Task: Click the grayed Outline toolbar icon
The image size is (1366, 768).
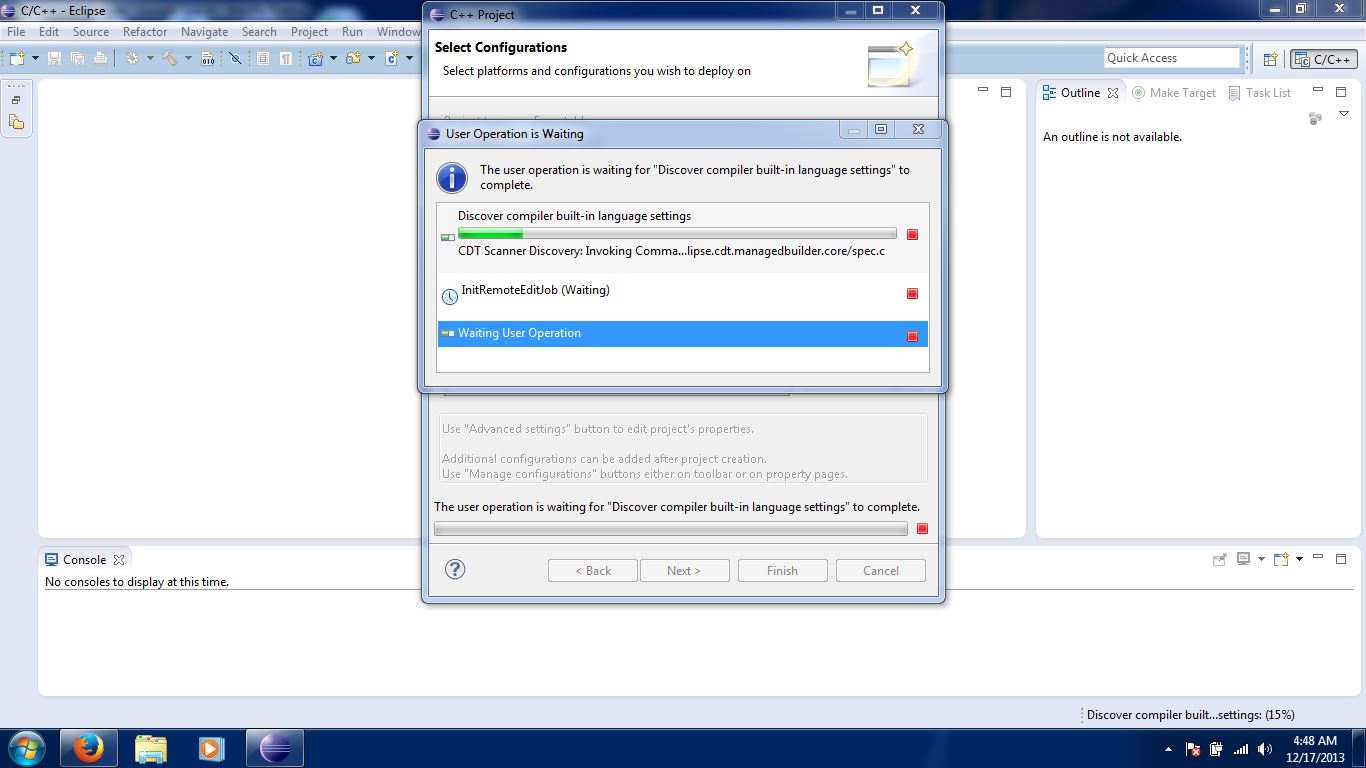Action: 1315,118
